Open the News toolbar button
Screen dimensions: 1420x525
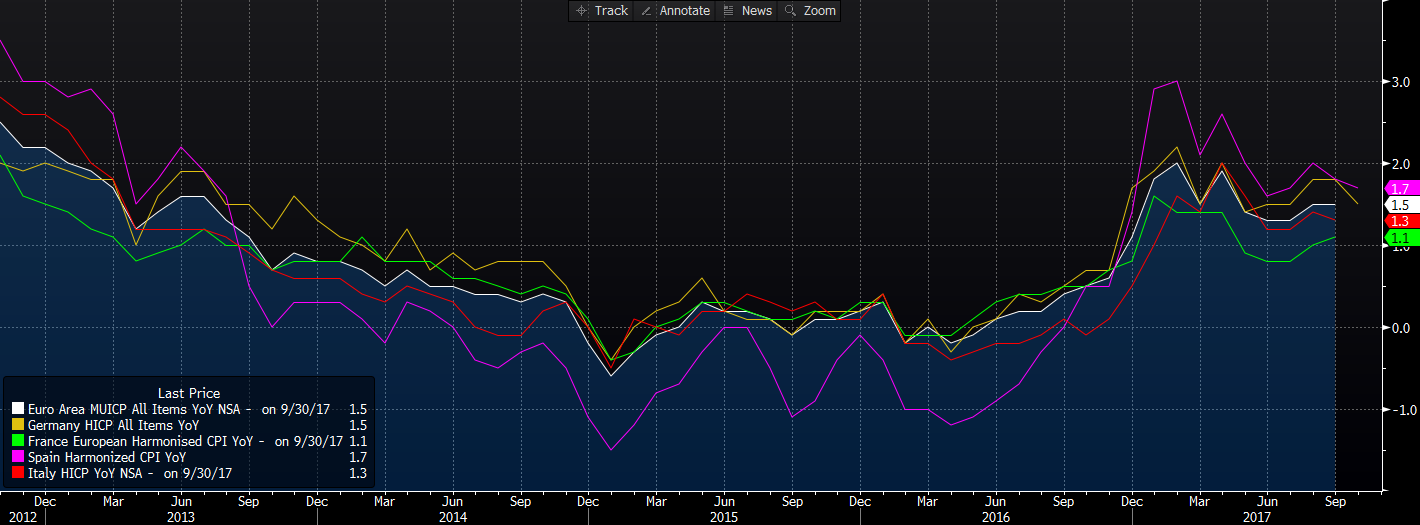(756, 11)
